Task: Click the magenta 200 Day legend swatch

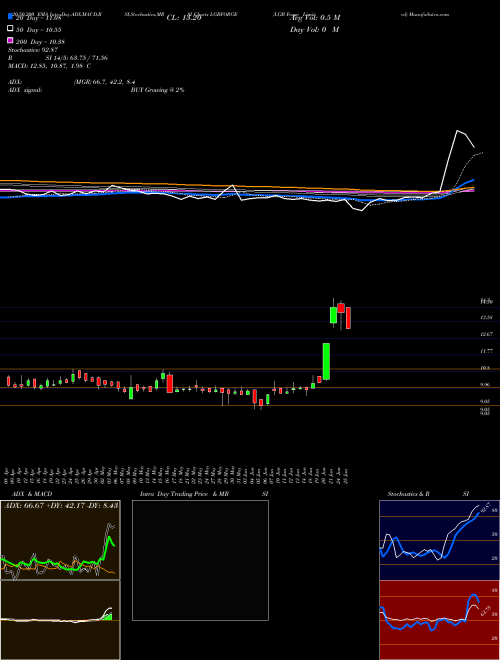Action: pos(11,40)
